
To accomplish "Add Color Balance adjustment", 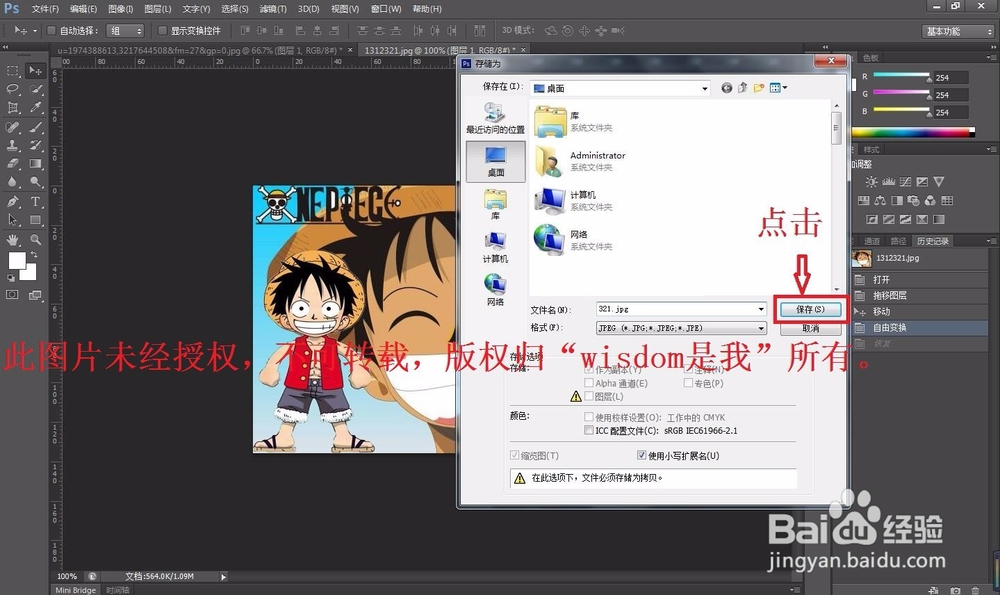I will [880, 200].
